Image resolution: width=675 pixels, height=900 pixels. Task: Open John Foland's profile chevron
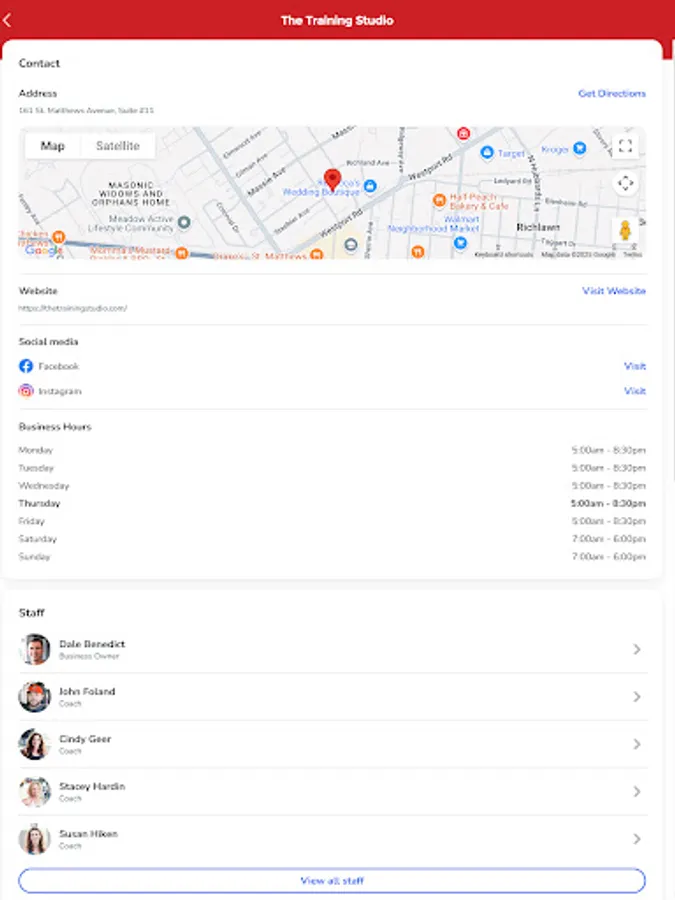point(637,696)
